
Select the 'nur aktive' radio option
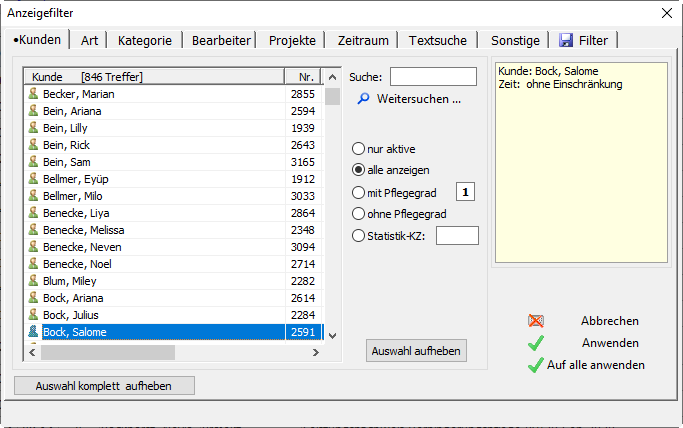pyautogui.click(x=358, y=149)
